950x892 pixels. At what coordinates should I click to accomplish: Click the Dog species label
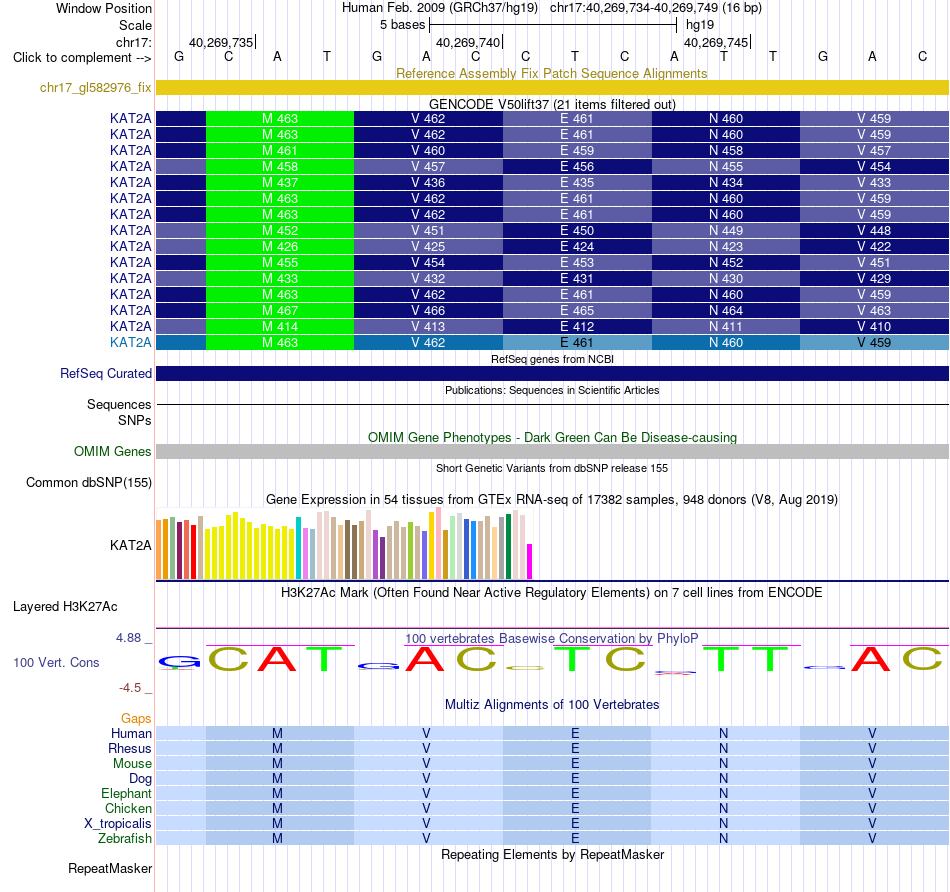coord(140,779)
